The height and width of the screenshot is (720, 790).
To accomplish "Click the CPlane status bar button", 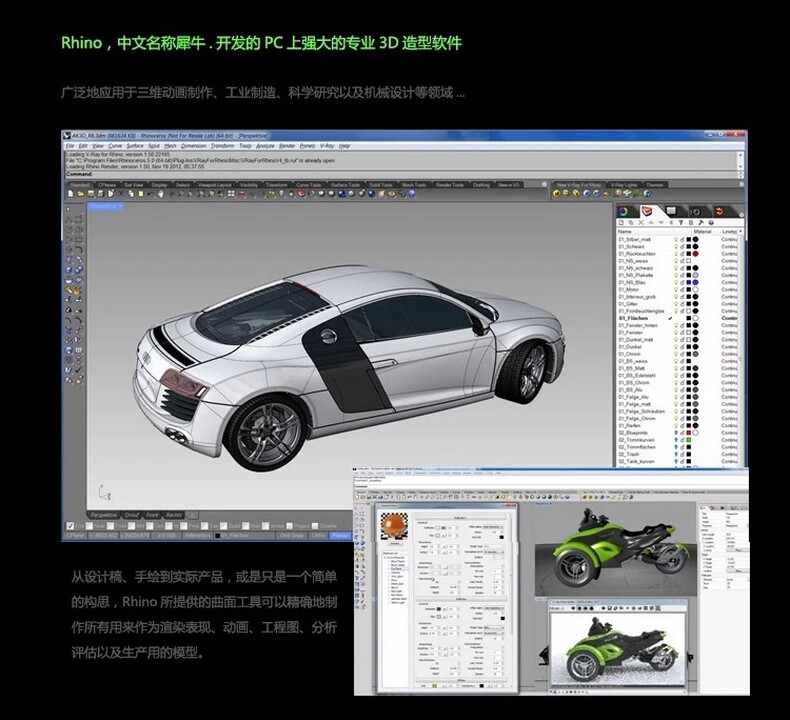I will pos(75,536).
